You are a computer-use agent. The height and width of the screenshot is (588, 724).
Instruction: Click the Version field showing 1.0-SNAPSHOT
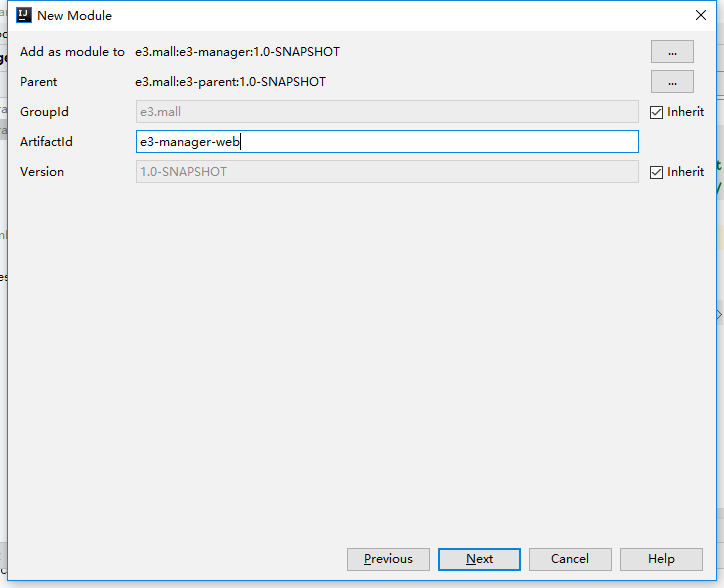386,172
